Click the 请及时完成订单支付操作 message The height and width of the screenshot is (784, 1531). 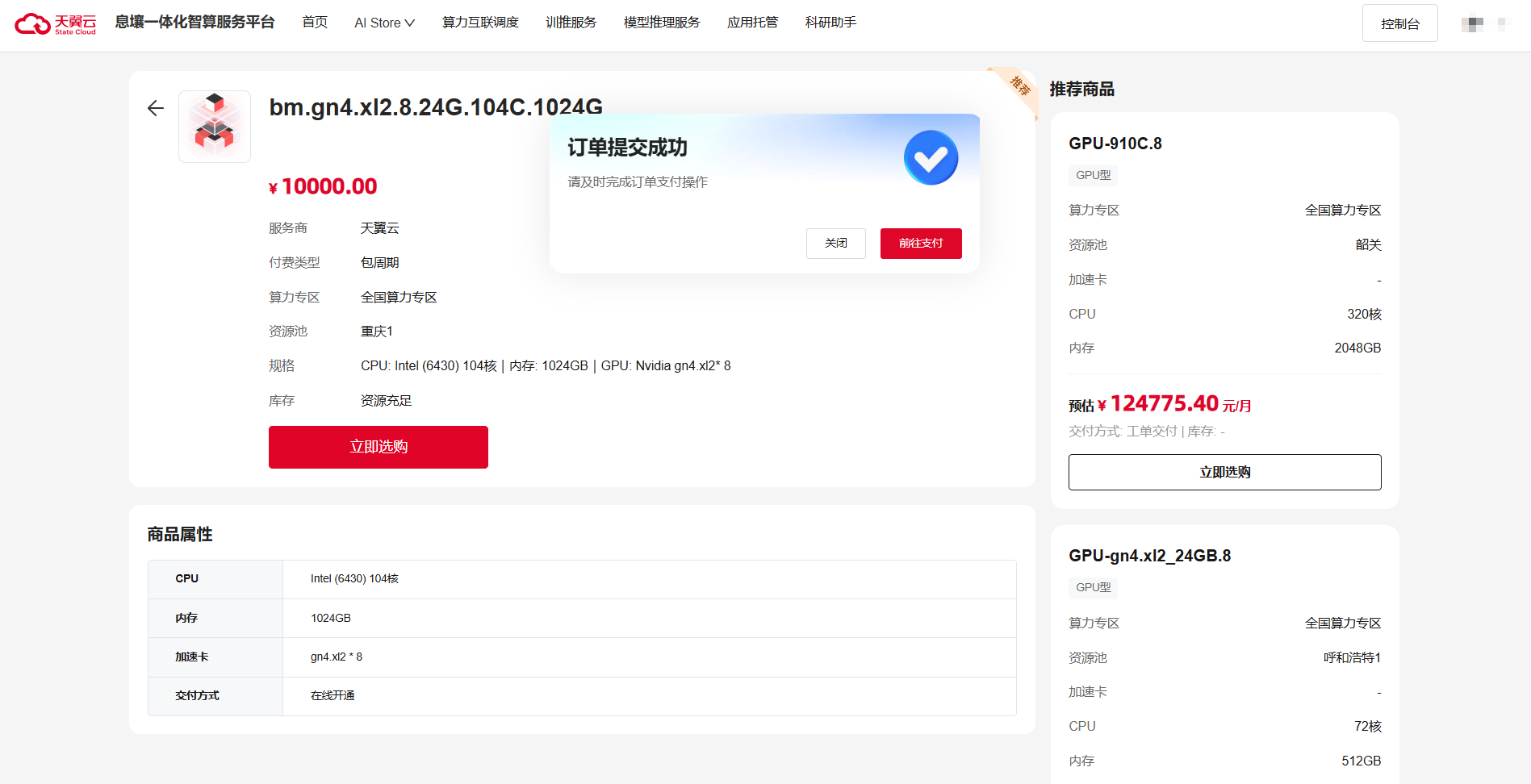tap(638, 182)
